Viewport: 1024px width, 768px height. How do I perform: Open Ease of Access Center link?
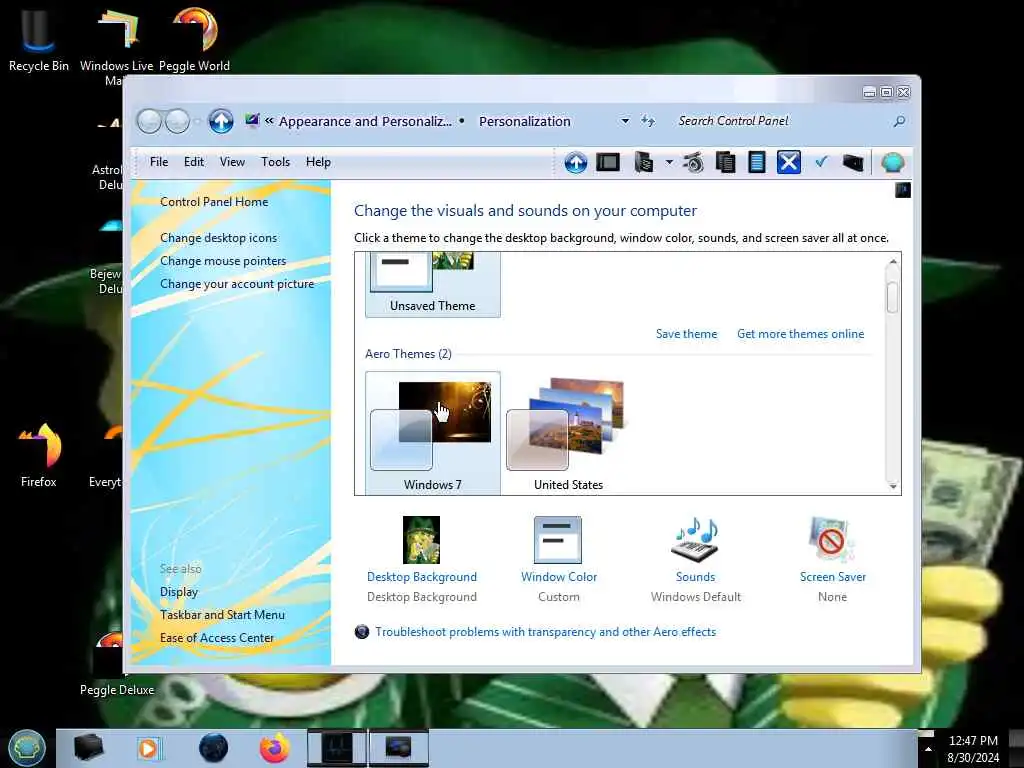217,637
